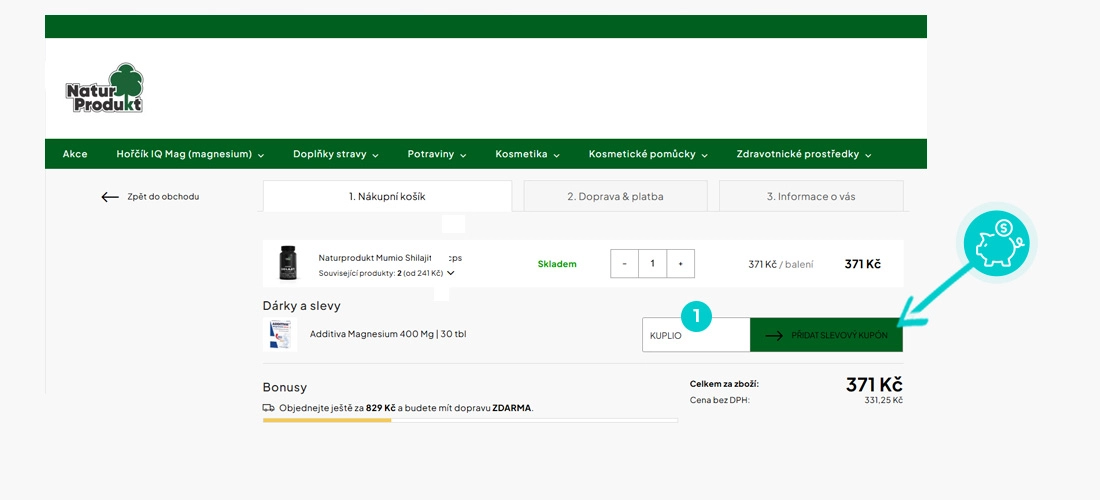The image size is (1100, 500).
Task: Switch to 2. Doprava & platba tab
Action: 615,196
